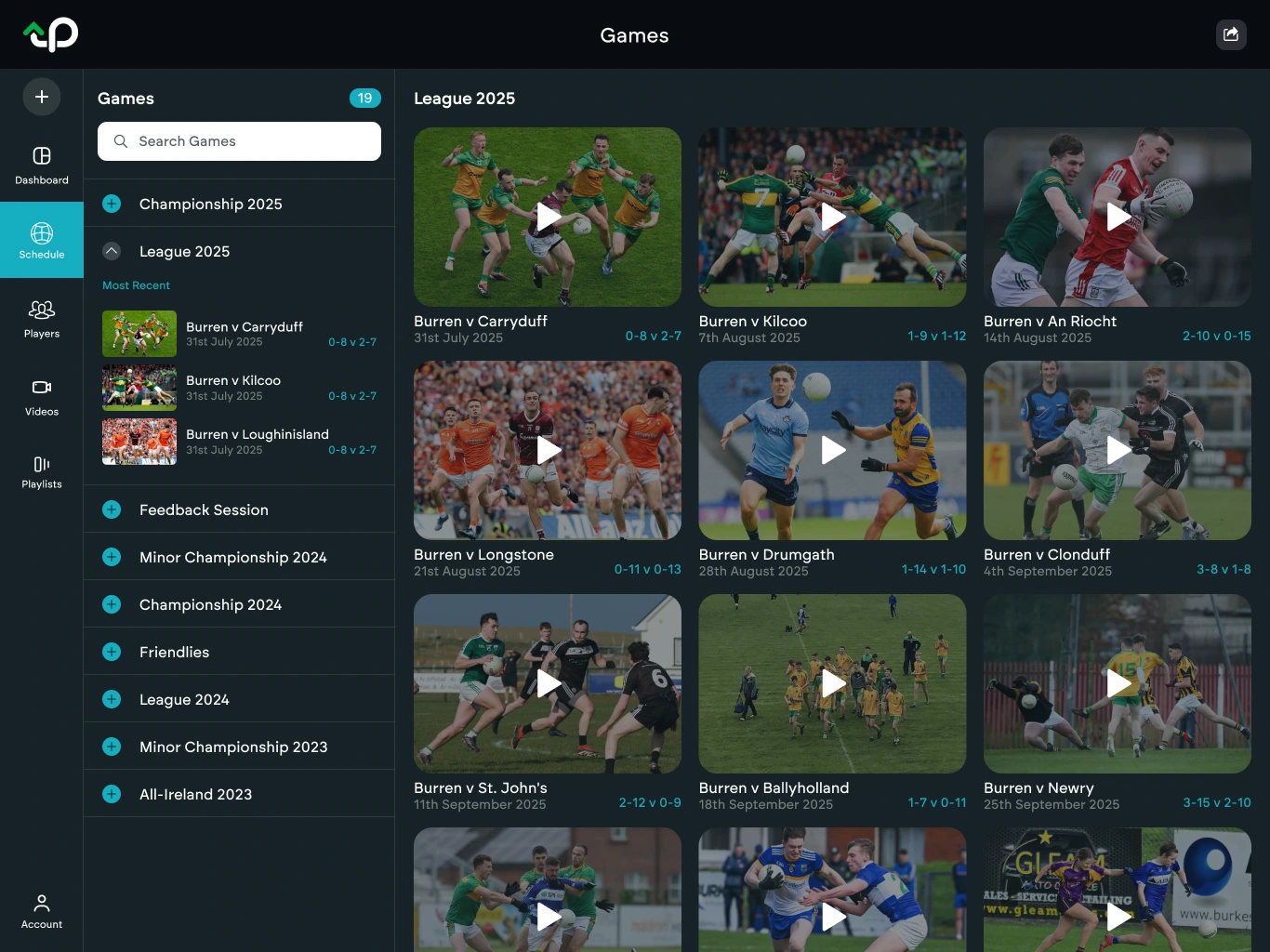
Task: Focus the Search Games field
Action: (239, 141)
